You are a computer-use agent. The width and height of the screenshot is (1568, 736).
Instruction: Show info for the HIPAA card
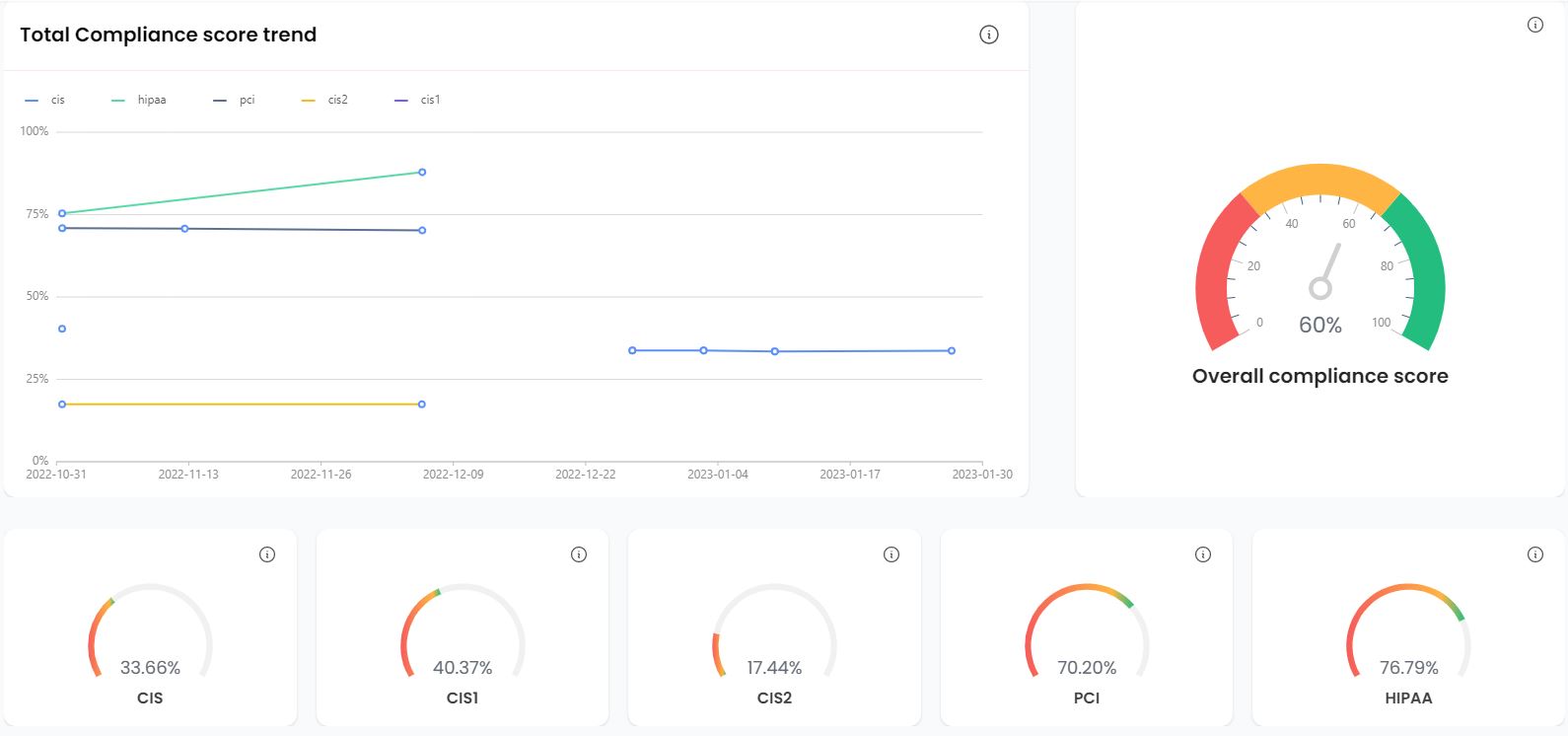coord(1534,554)
